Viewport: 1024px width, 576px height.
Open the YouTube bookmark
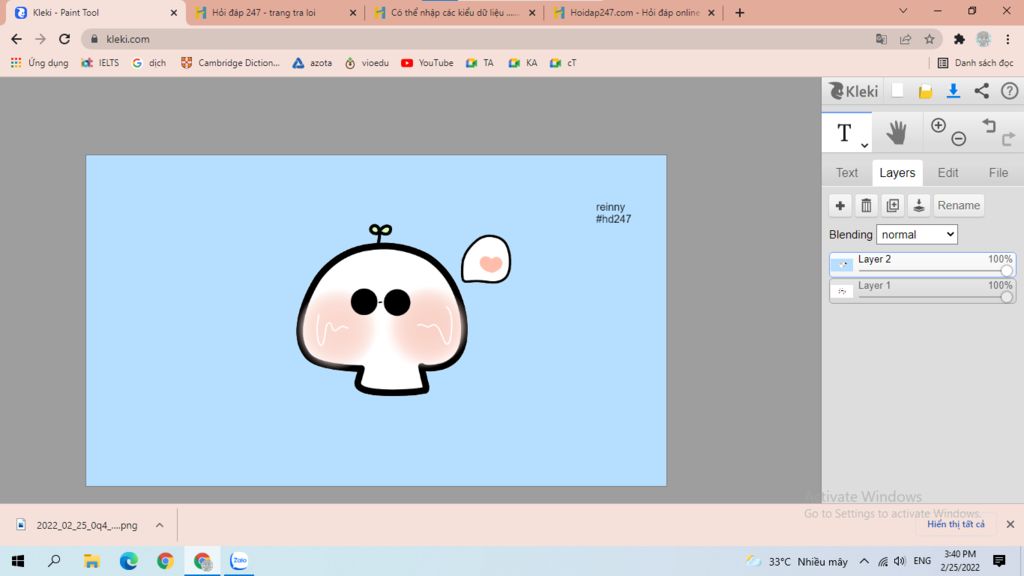tap(427, 63)
